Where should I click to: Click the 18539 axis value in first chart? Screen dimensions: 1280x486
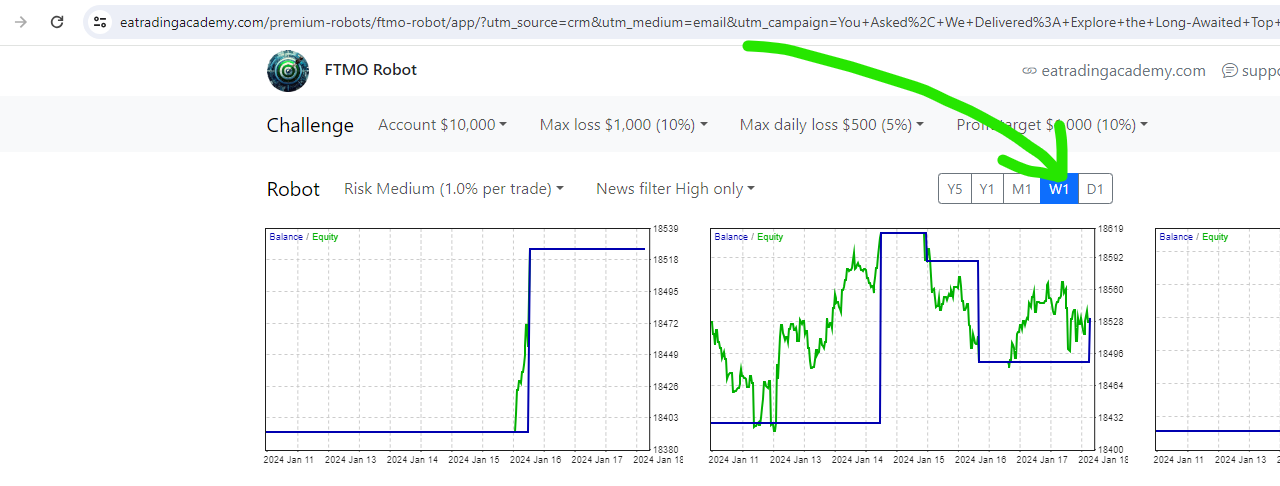(x=666, y=229)
